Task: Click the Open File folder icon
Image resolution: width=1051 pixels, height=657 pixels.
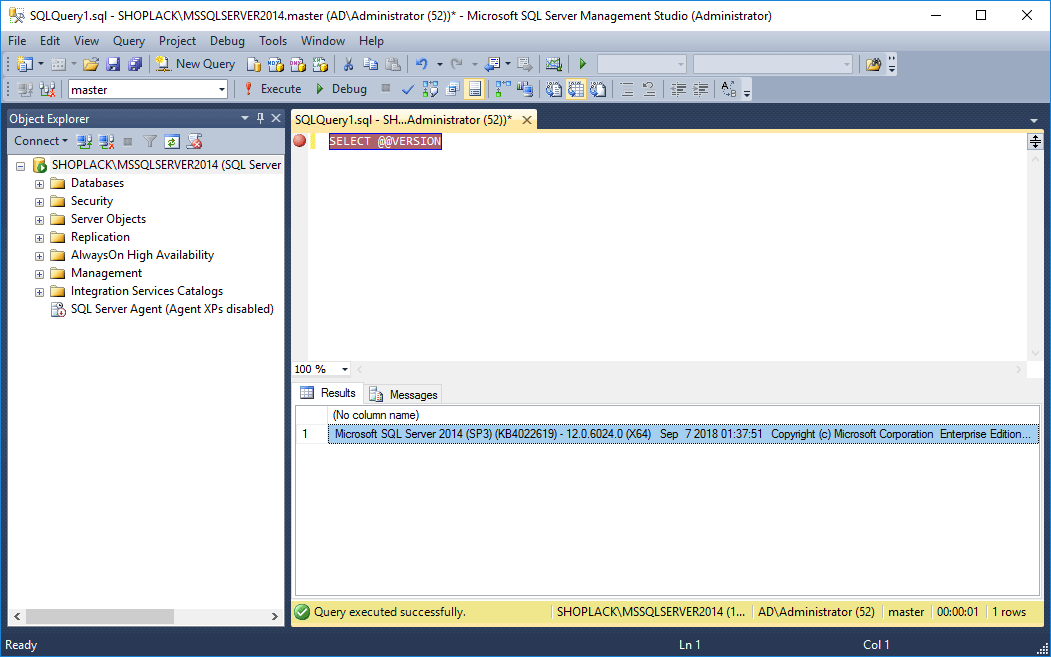Action: tap(91, 64)
